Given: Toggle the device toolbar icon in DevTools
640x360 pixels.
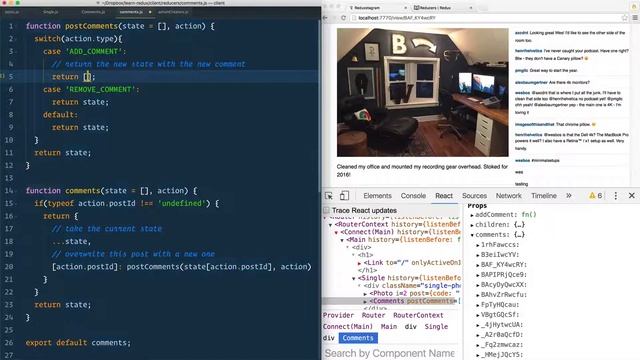Looking at the screenshot, I should click(344, 196).
